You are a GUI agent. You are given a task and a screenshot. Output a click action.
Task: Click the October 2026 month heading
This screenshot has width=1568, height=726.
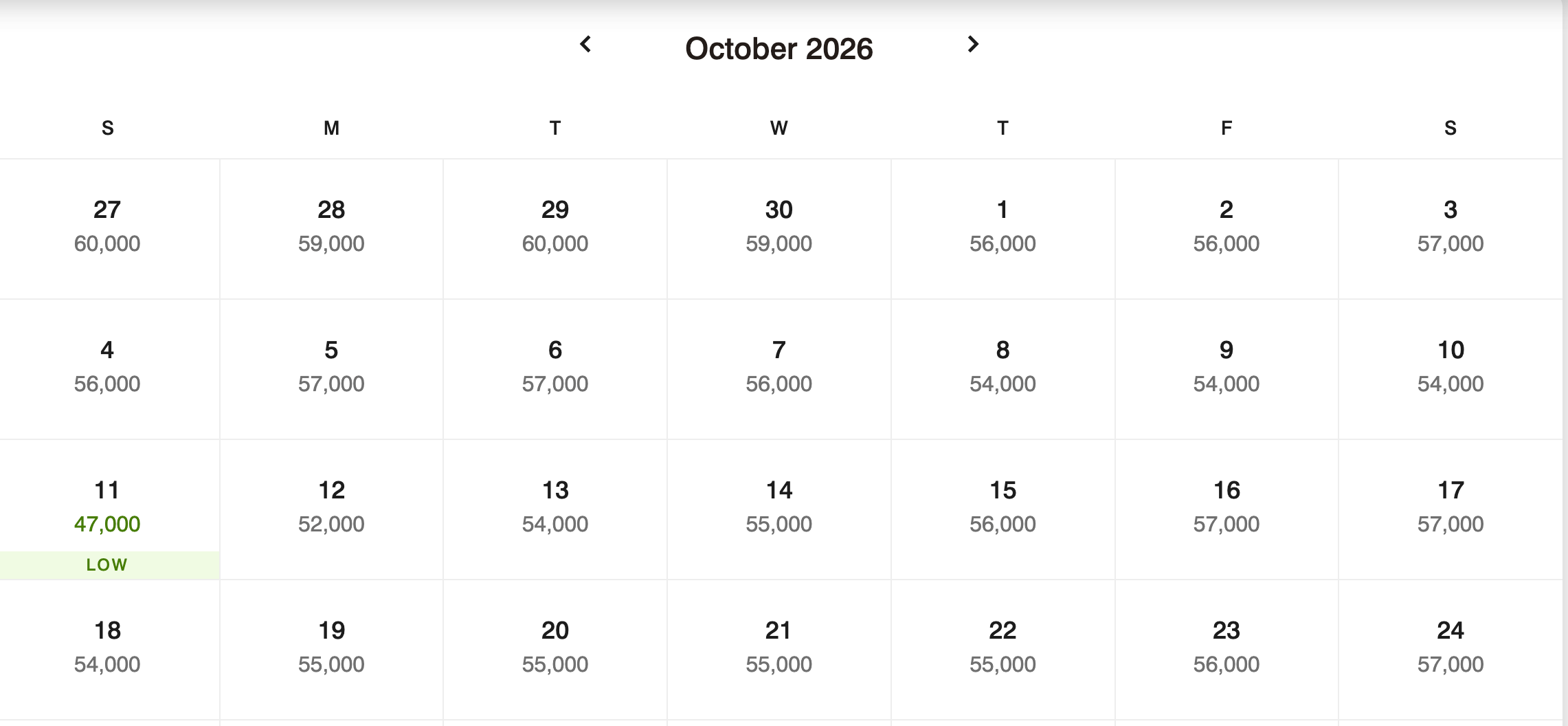(x=779, y=49)
